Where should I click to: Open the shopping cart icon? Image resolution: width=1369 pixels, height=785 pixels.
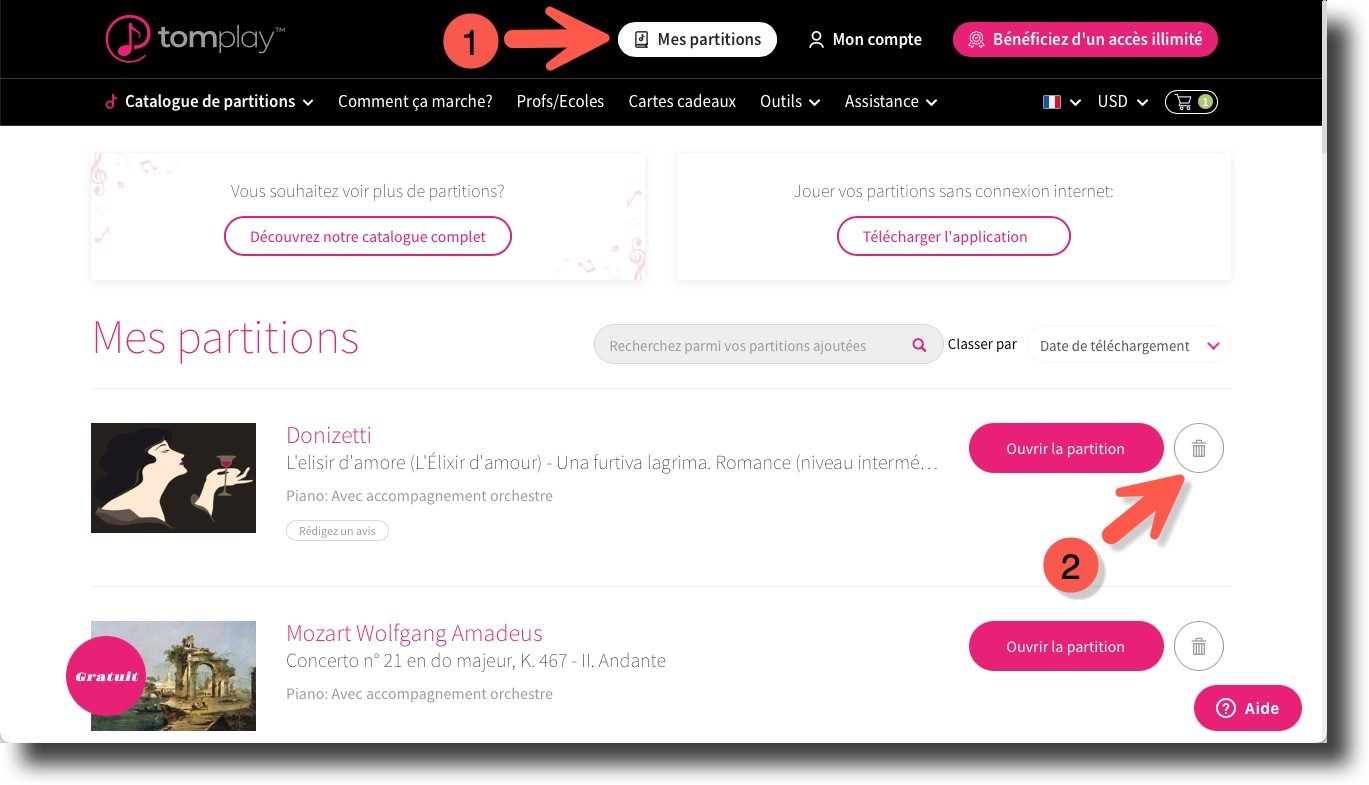(1191, 102)
